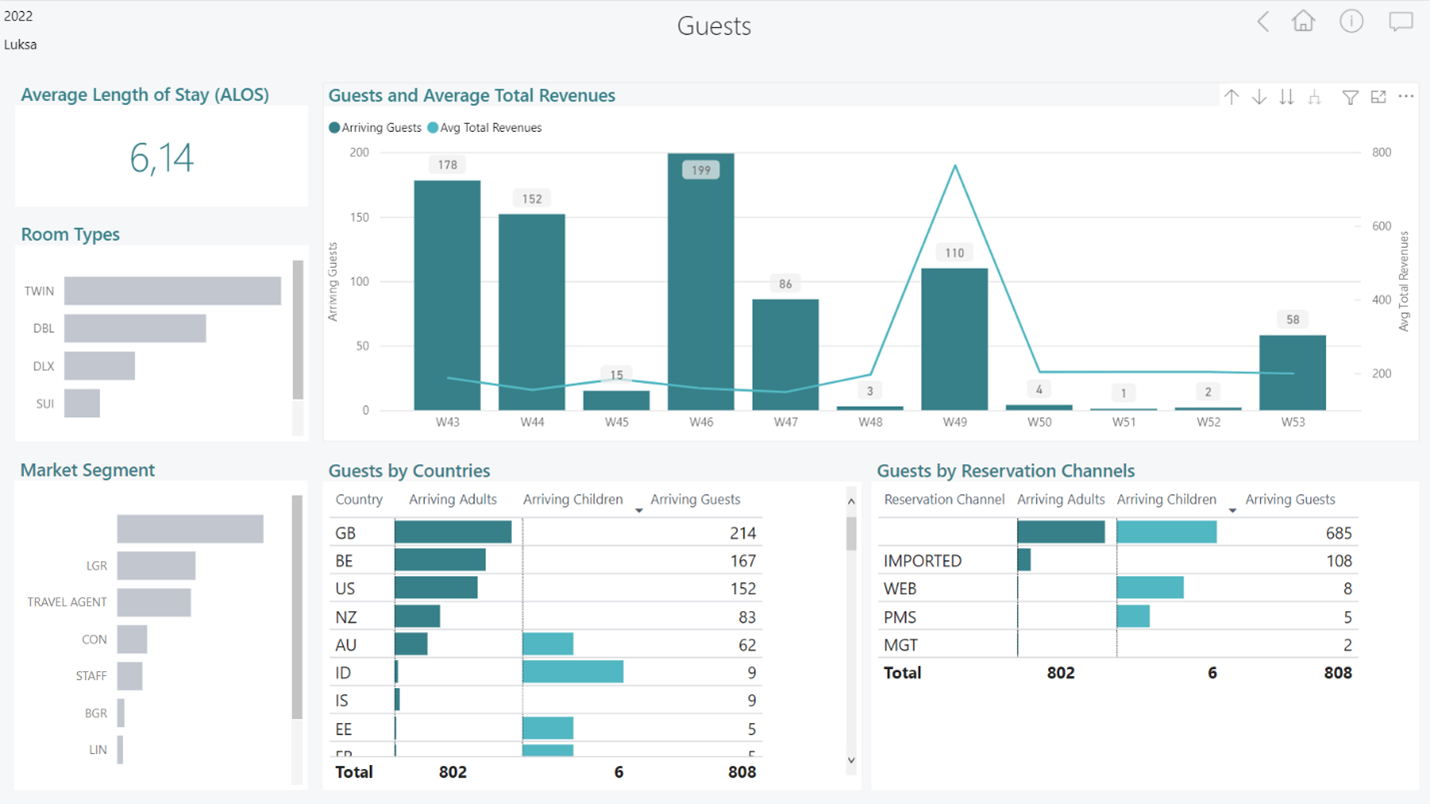The height and width of the screenshot is (804, 1430).
Task: Enable drill down mode arrow
Action: pos(1259,97)
